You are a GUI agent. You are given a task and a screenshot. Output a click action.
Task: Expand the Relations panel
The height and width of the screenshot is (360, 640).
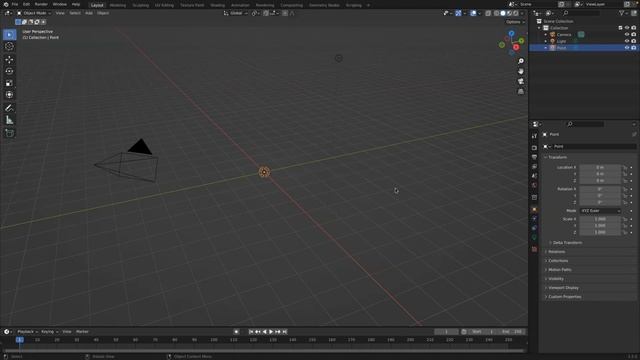click(557, 251)
